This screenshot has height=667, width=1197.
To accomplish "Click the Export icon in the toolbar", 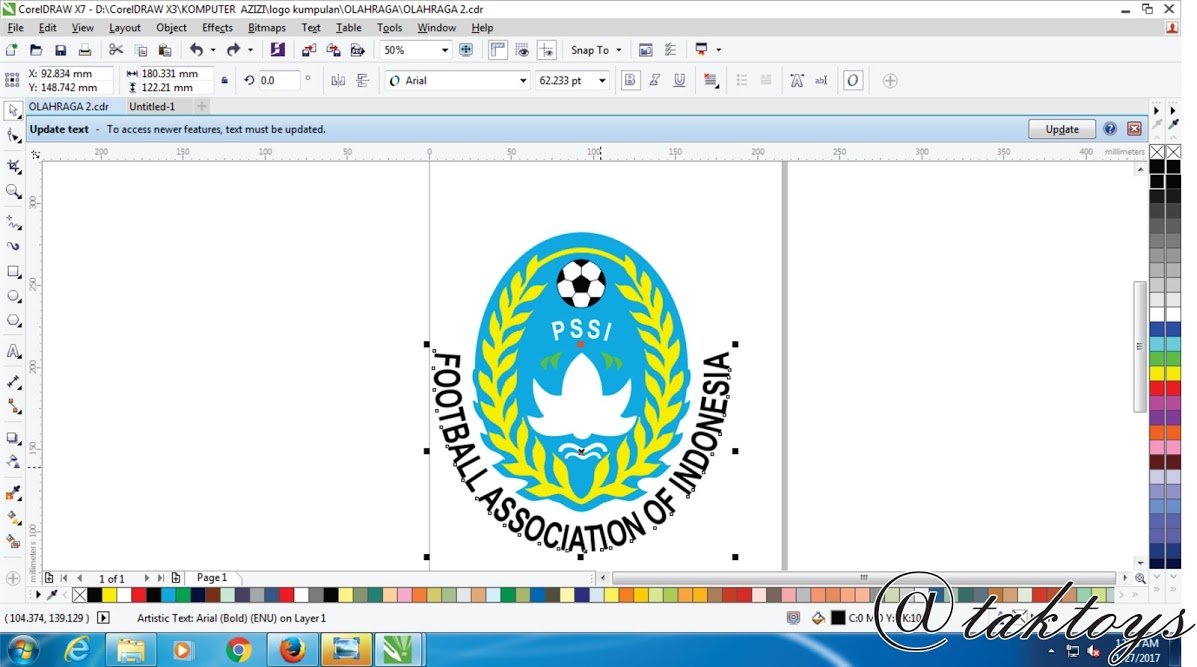I will point(333,50).
